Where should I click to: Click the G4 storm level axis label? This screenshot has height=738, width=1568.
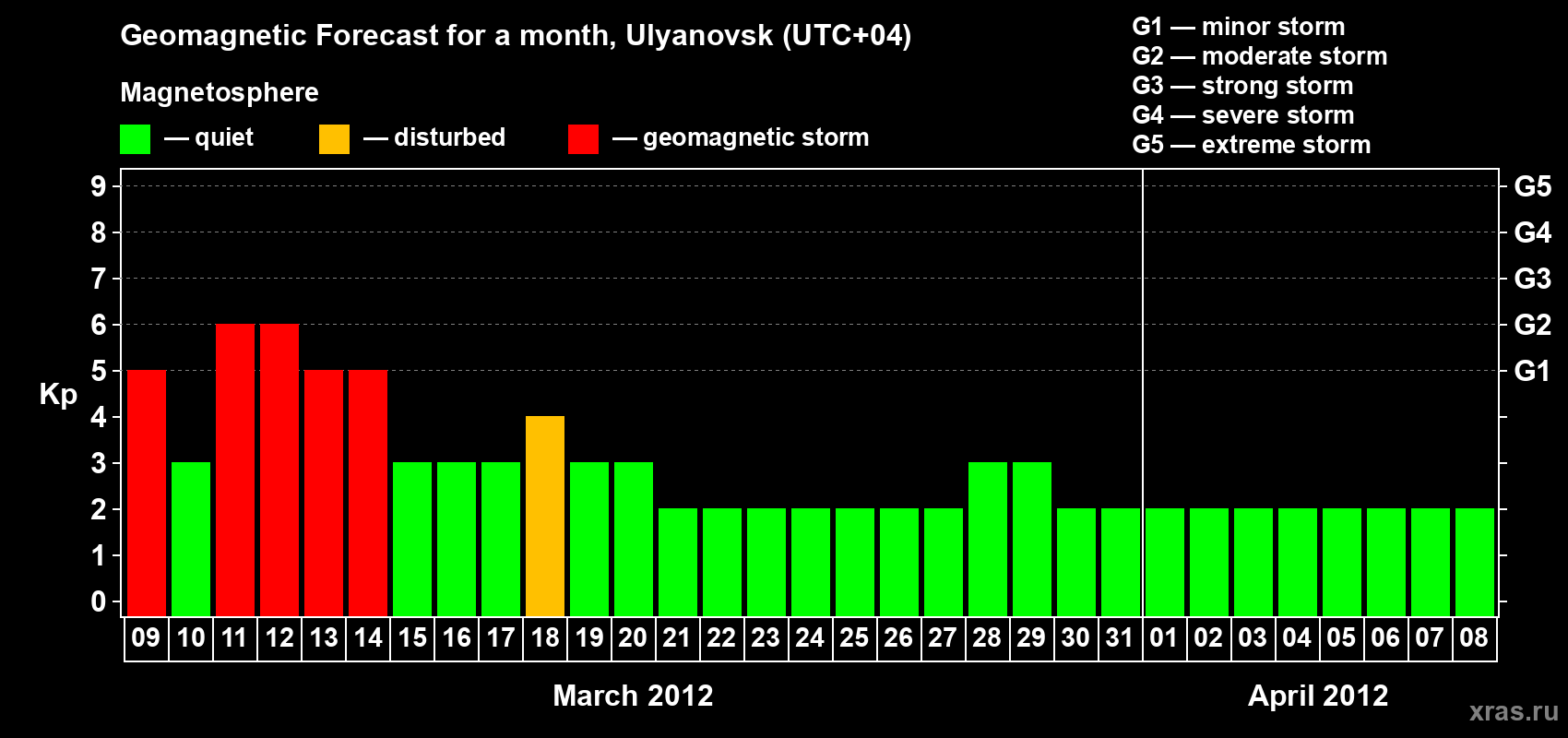(x=1533, y=232)
